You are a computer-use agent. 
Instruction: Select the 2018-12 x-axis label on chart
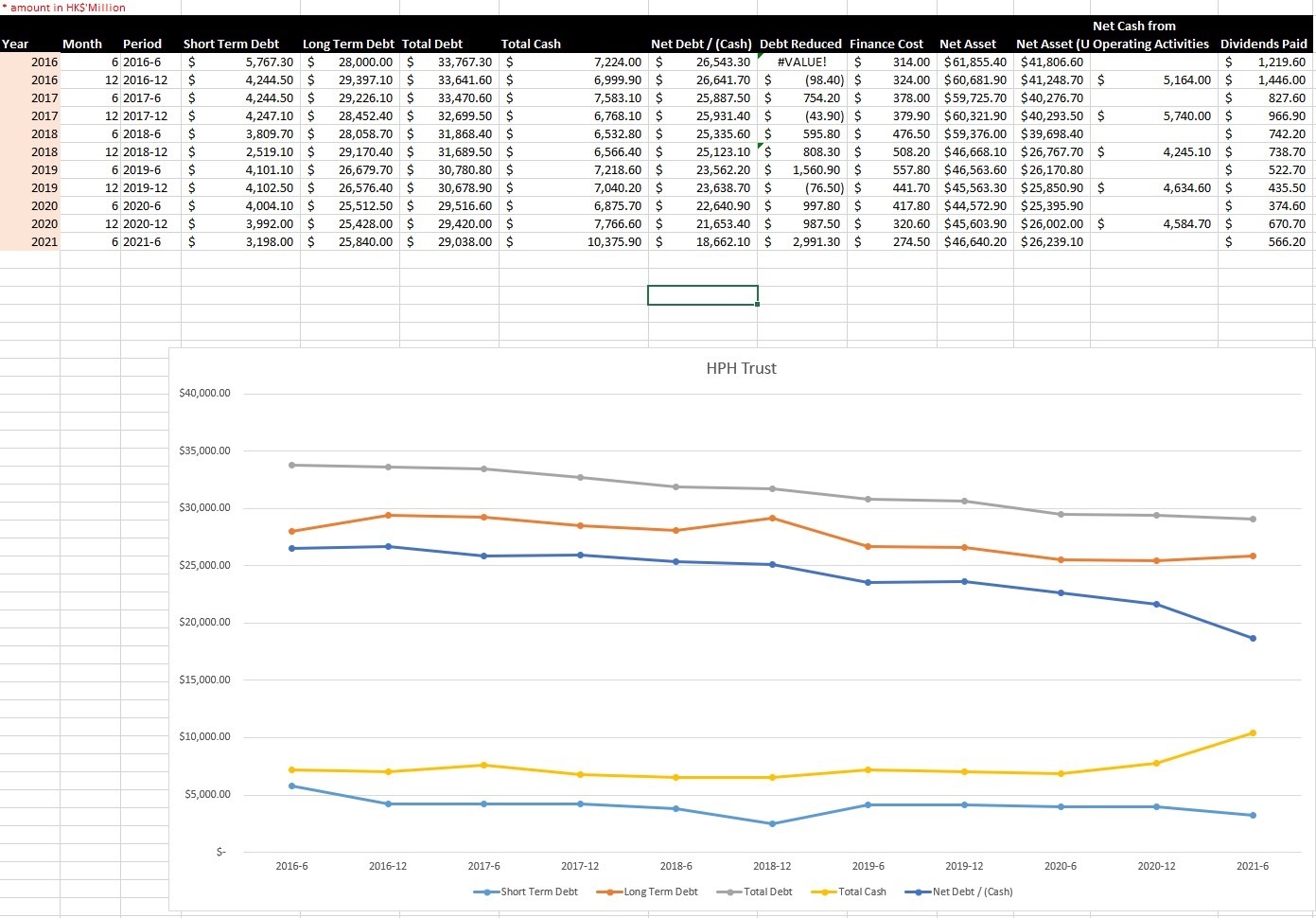(x=772, y=866)
